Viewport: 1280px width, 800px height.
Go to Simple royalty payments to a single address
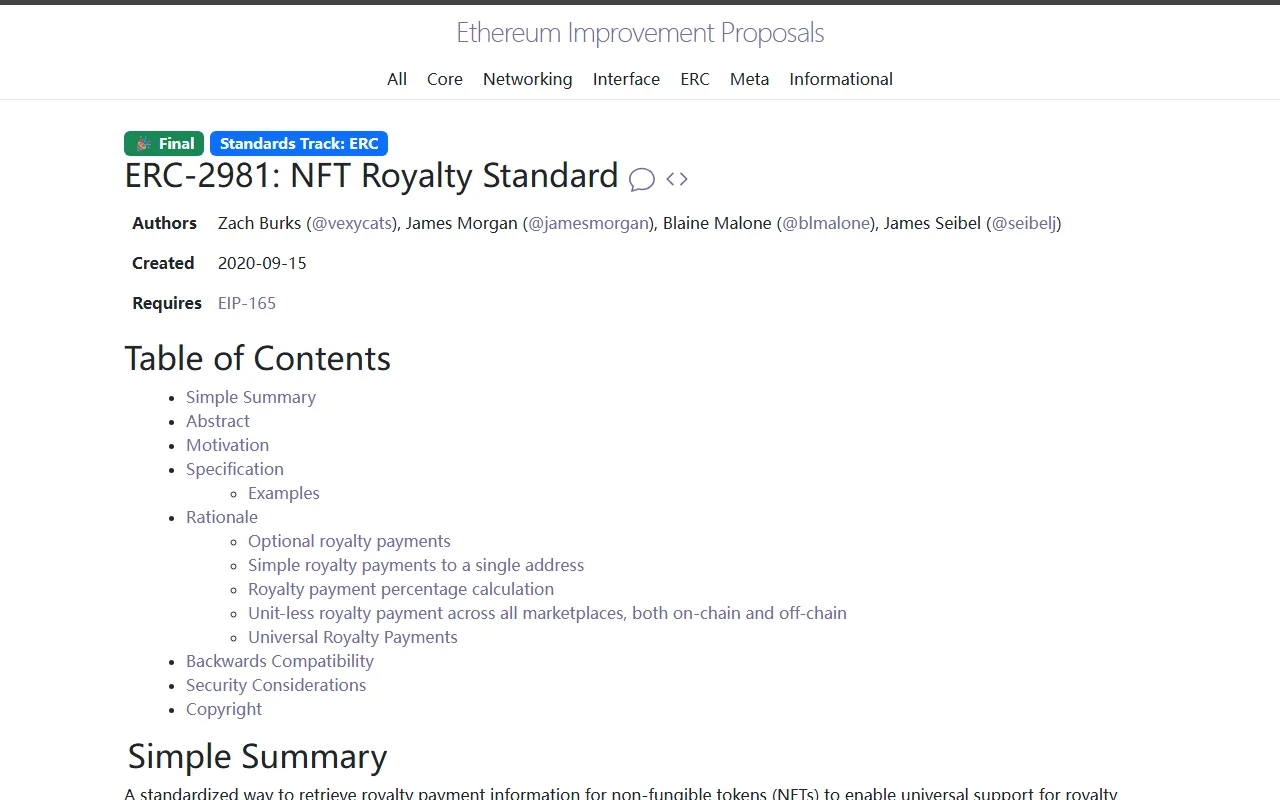(416, 565)
